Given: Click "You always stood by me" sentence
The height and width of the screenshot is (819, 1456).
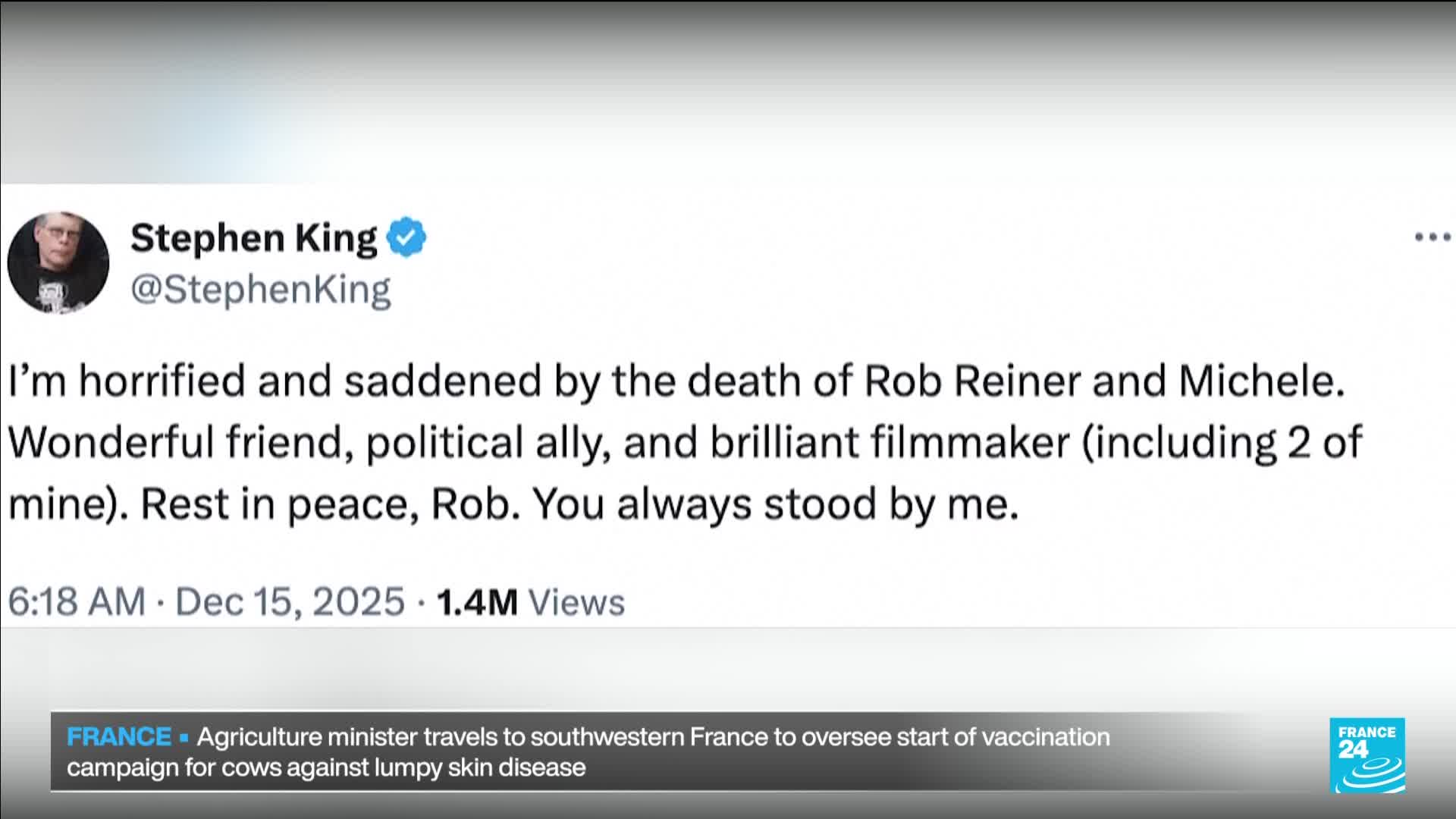Looking at the screenshot, I should [x=775, y=505].
